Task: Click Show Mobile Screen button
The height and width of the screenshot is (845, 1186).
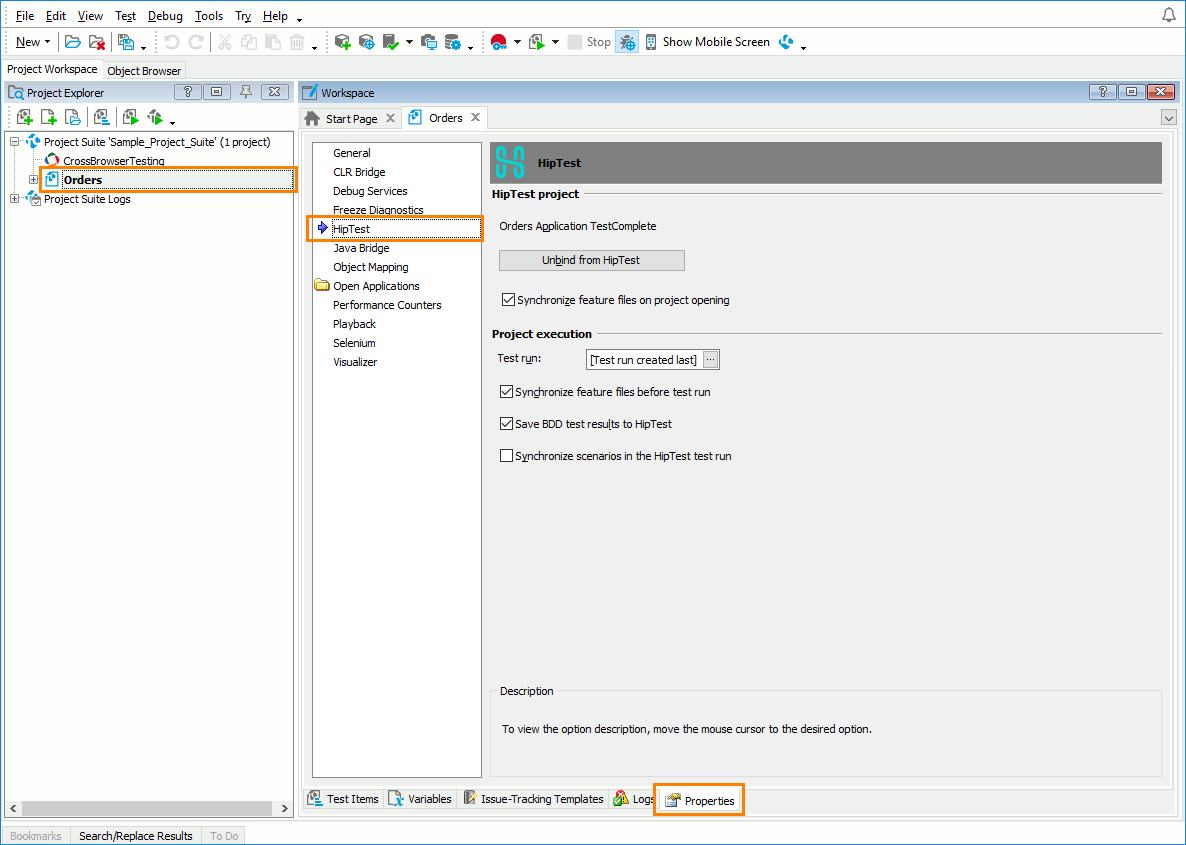Action: 708,42
